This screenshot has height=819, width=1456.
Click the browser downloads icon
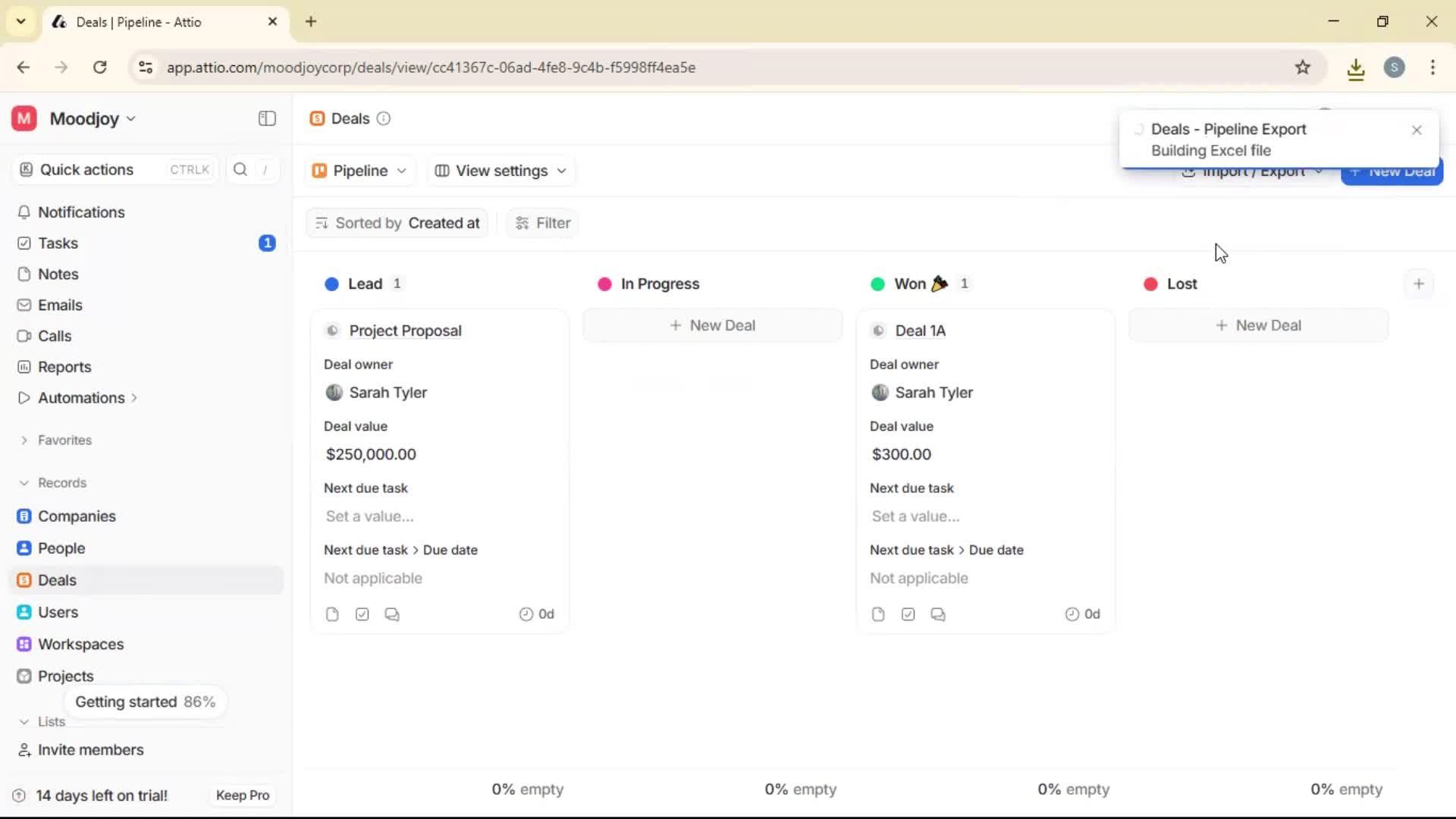(x=1356, y=67)
